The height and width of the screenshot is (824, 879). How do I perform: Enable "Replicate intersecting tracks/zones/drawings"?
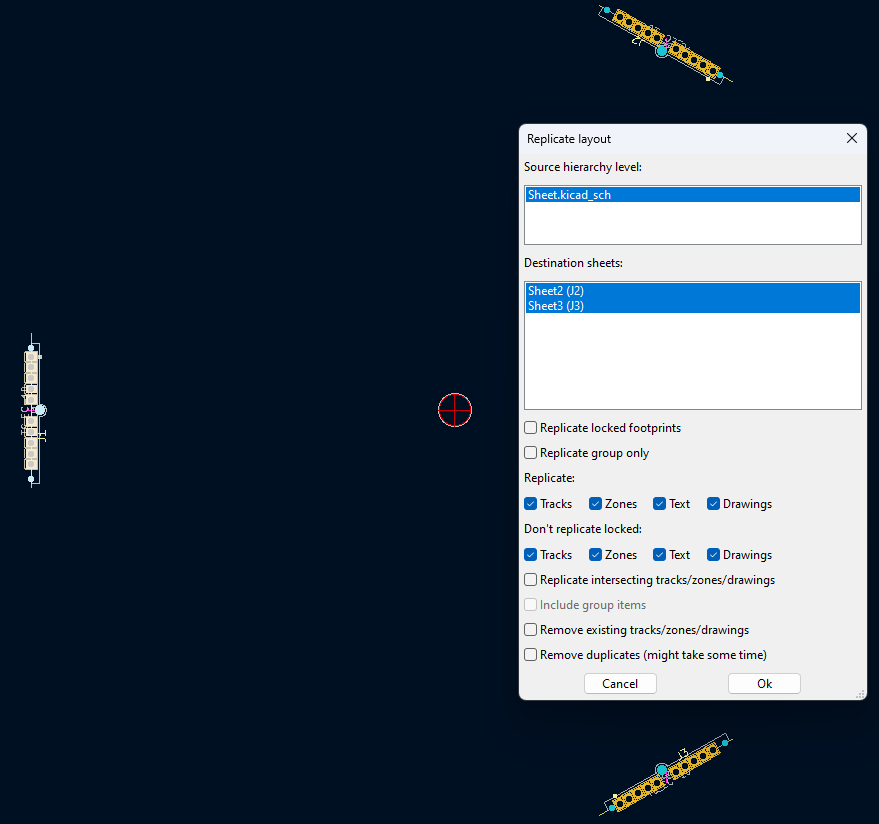pos(530,579)
